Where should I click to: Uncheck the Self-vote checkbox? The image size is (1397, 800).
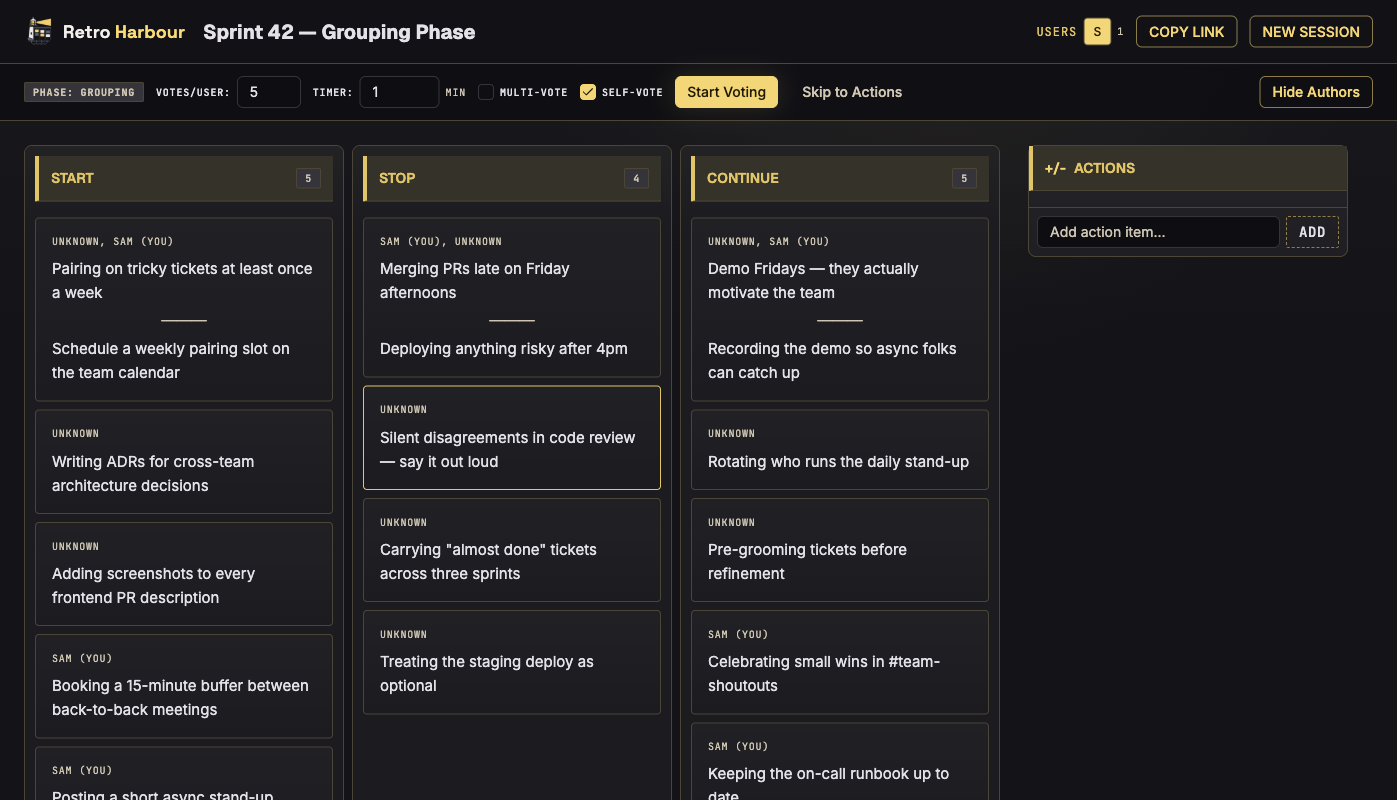[588, 92]
